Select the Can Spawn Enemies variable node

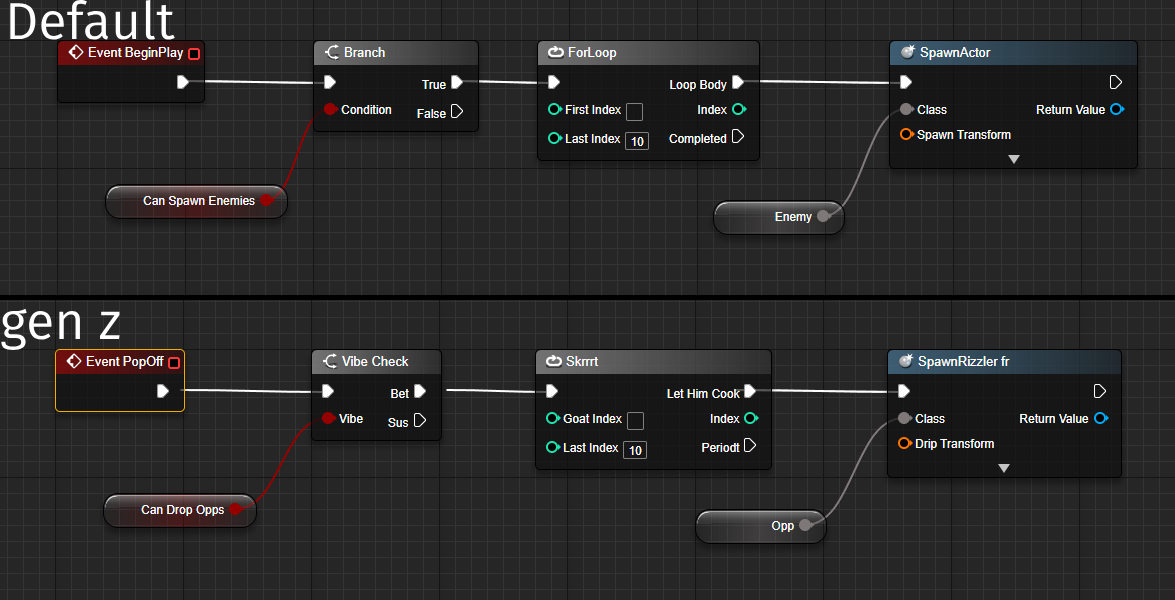pos(196,201)
